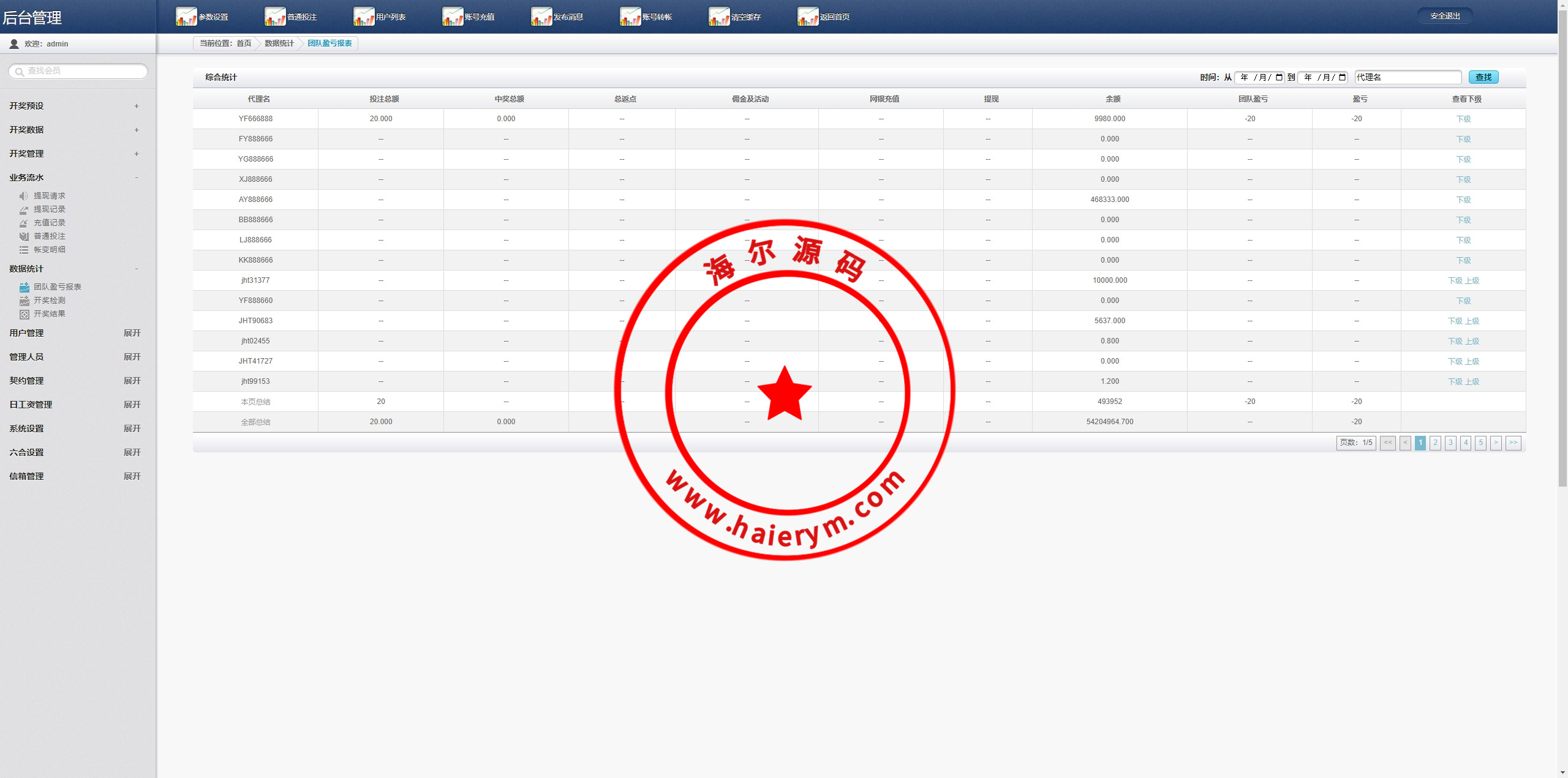The image size is (1568, 778).
Task: Collapse the 业务流水 section
Action: [x=137, y=178]
